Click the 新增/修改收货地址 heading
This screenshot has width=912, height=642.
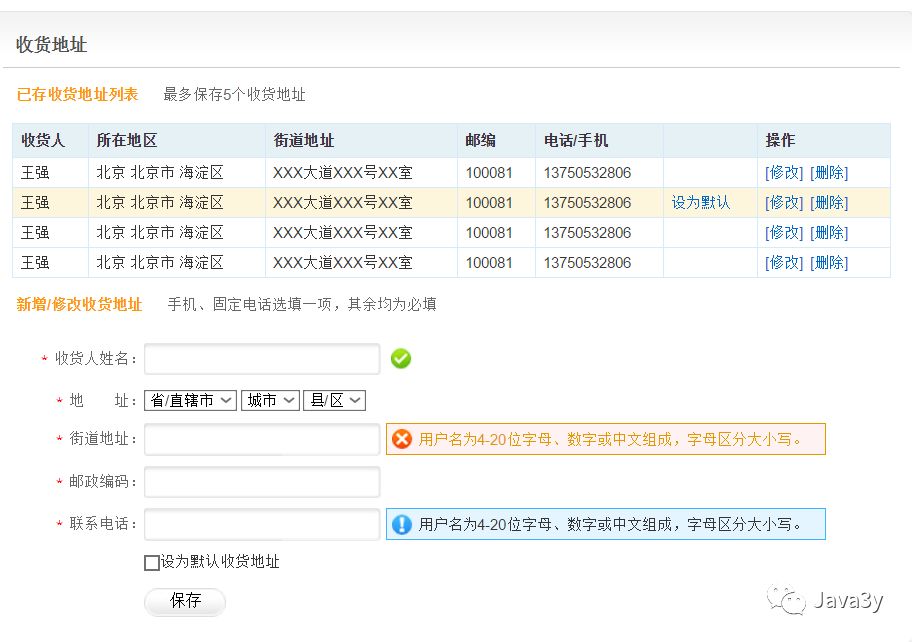79,304
